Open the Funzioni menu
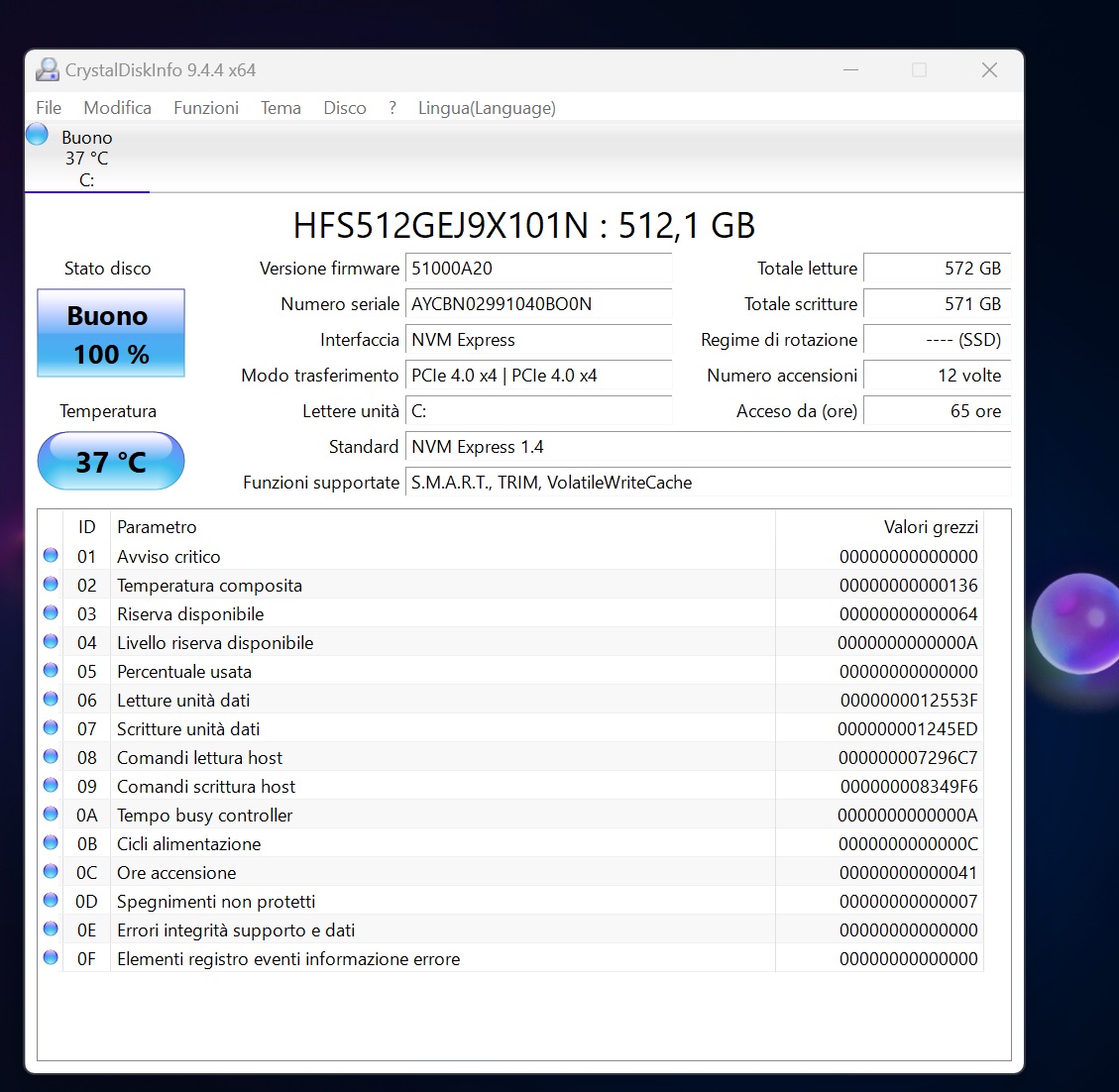This screenshot has height=1092, width=1119. (x=206, y=108)
